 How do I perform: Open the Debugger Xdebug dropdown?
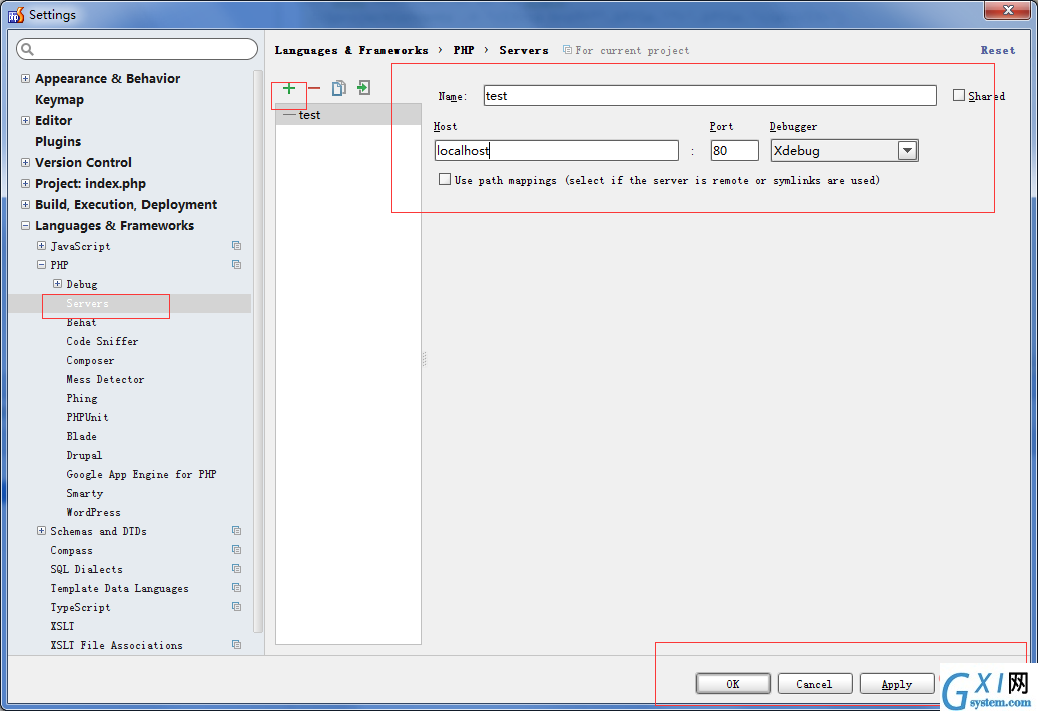907,150
